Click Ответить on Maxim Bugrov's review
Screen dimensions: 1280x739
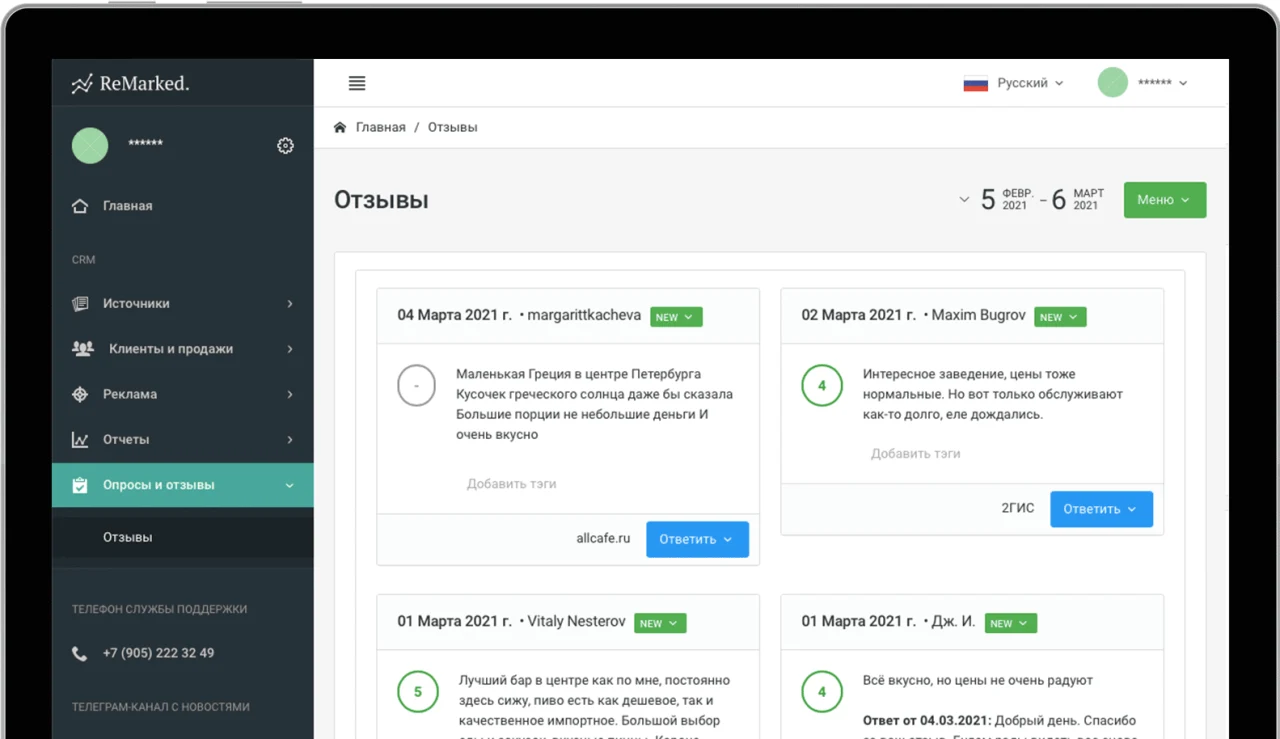(x=1101, y=509)
